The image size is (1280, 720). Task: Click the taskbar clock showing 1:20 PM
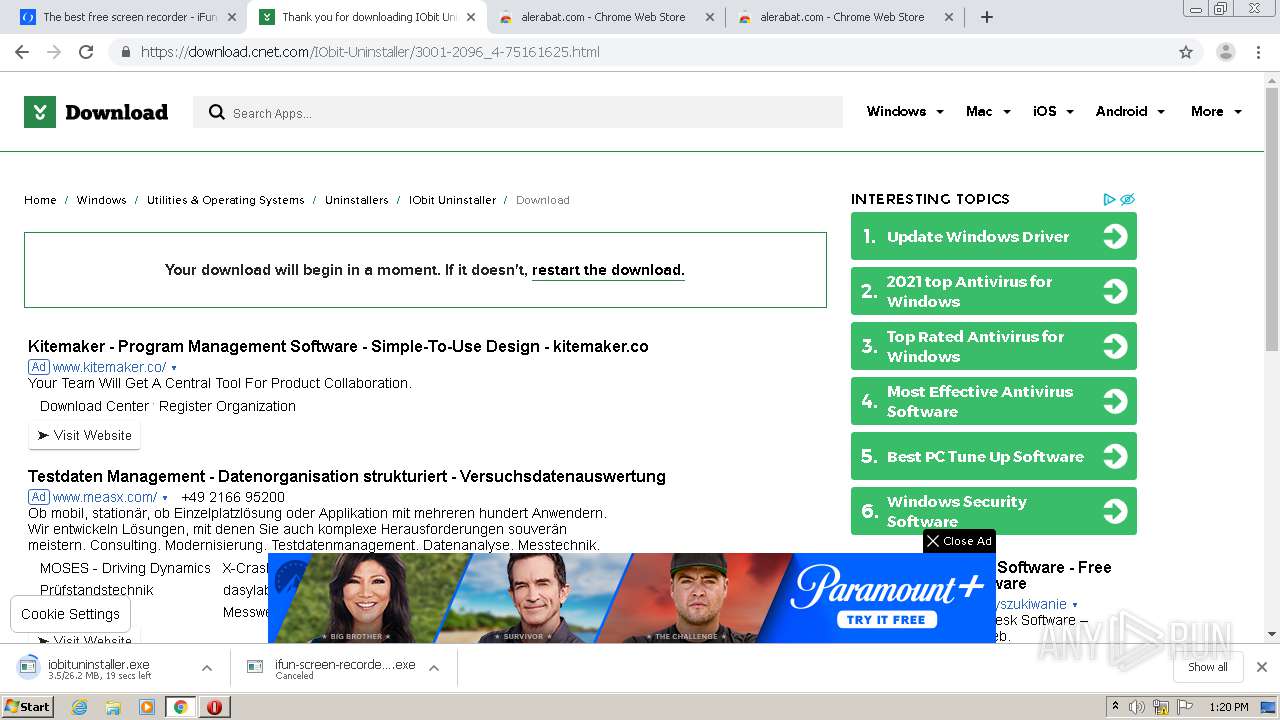pyautogui.click(x=1228, y=707)
